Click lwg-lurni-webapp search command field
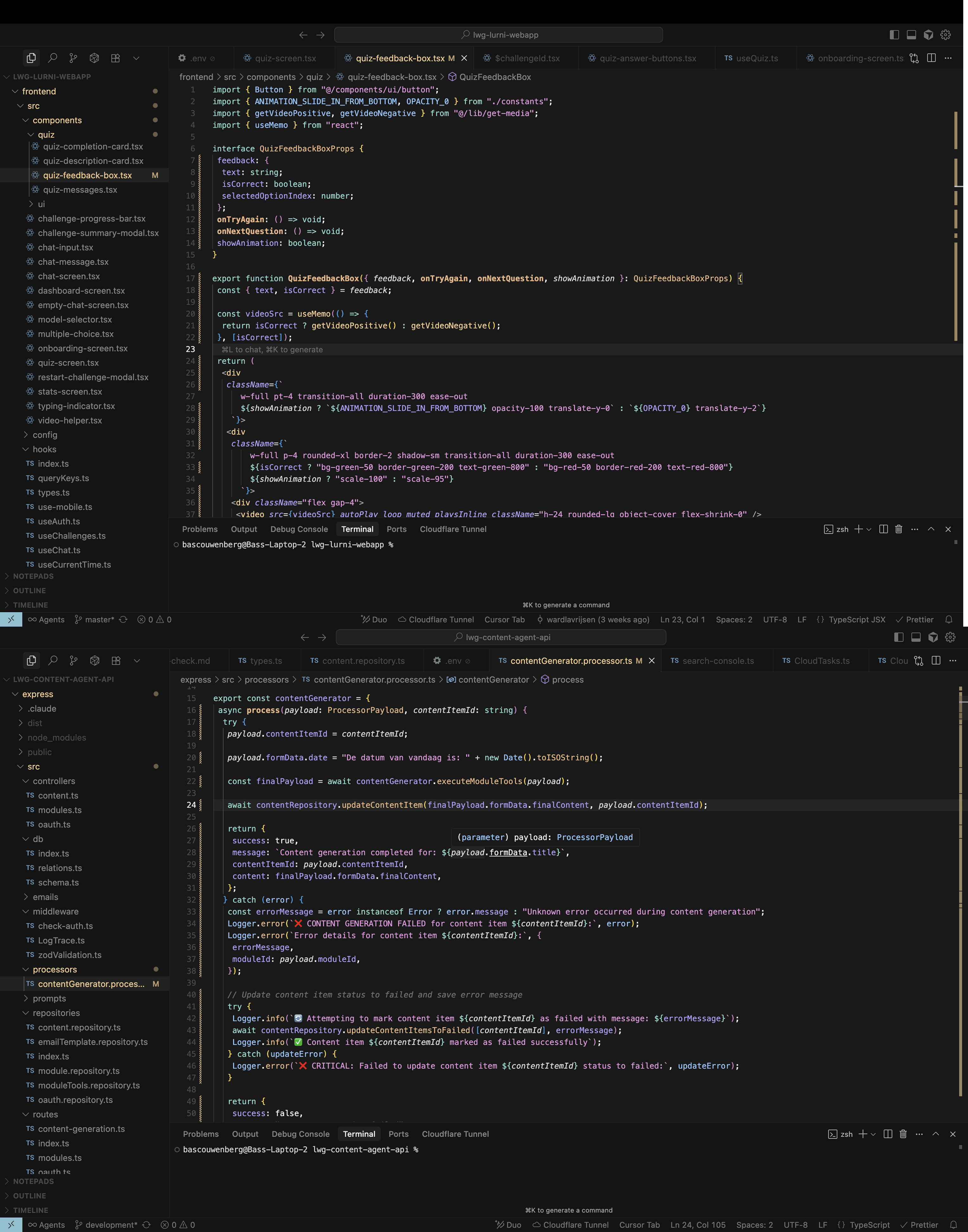 [x=498, y=35]
